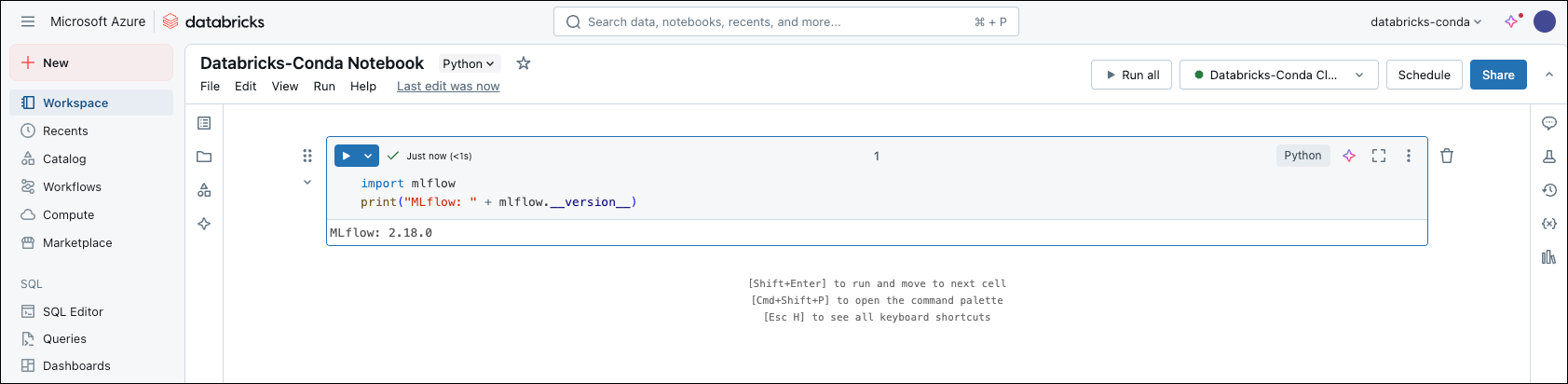This screenshot has height=384, width=1568.
Task: Click the Schedule button
Action: coord(1424,75)
